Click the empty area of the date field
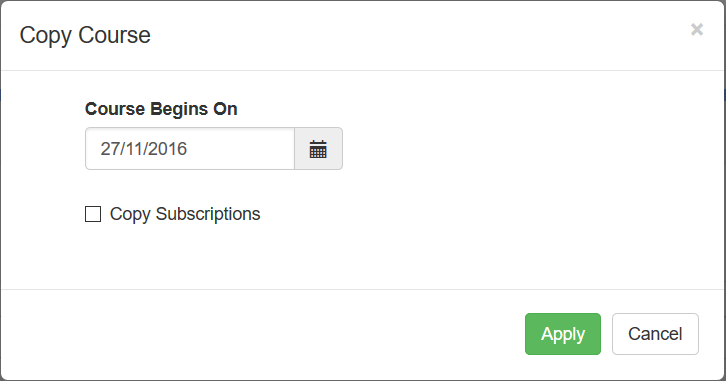Image resolution: width=726 pixels, height=381 pixels. [x=241, y=149]
